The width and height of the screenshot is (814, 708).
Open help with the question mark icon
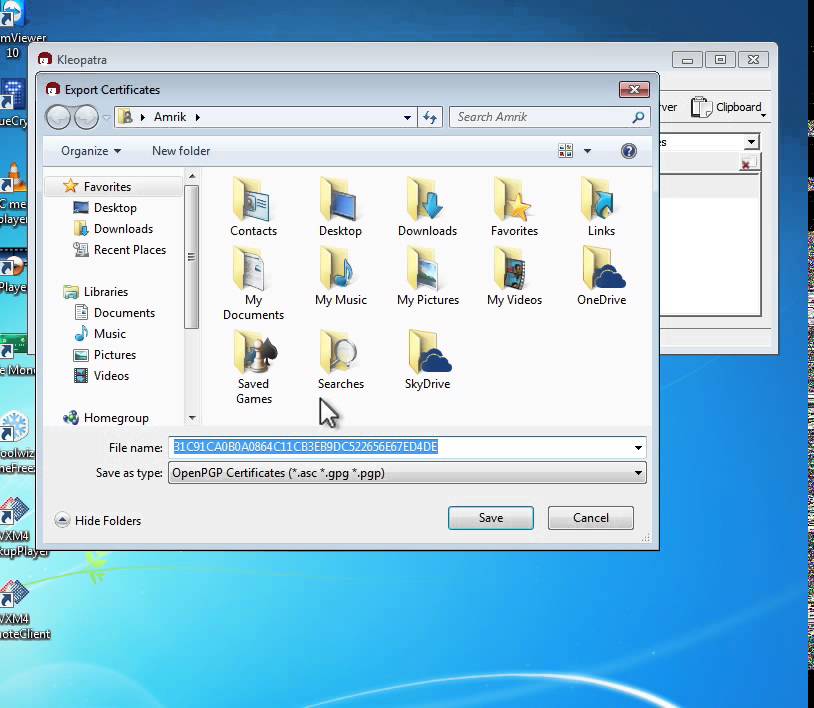click(629, 151)
